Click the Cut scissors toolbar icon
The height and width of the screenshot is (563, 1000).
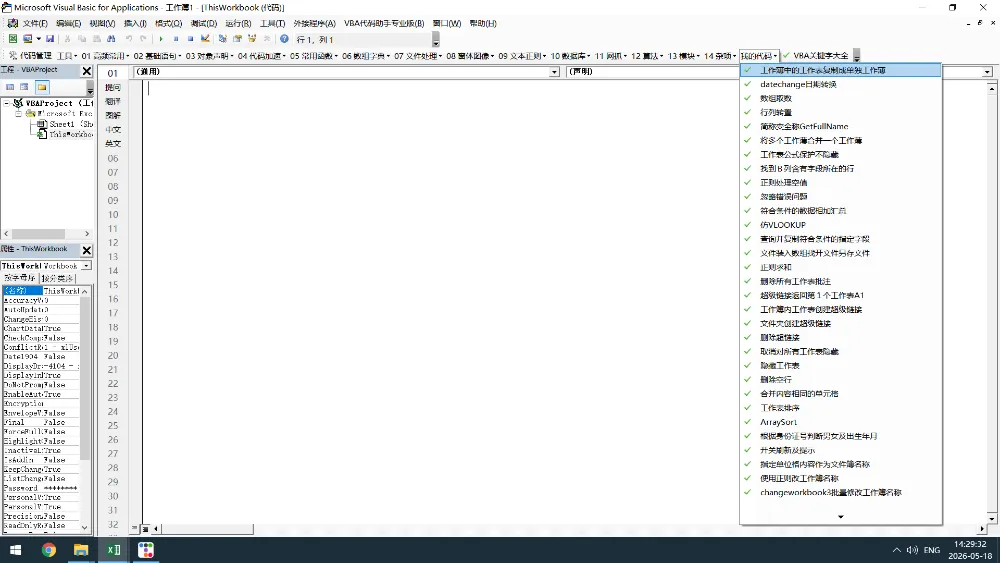[67, 39]
